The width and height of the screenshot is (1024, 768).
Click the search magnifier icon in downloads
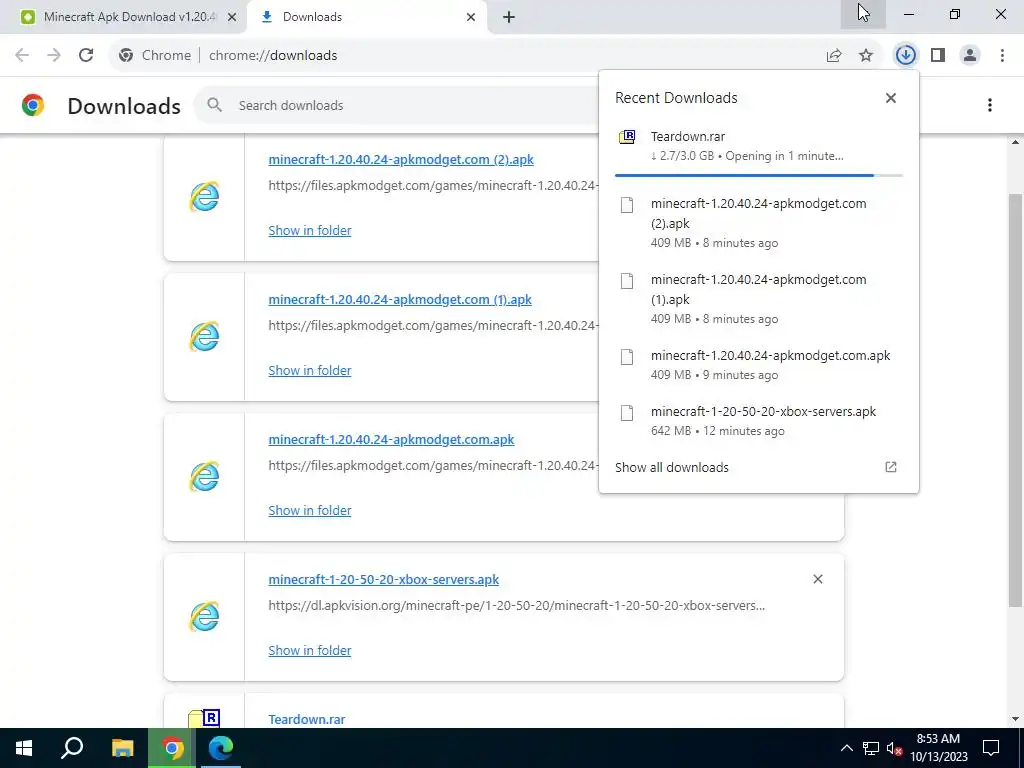(x=215, y=105)
